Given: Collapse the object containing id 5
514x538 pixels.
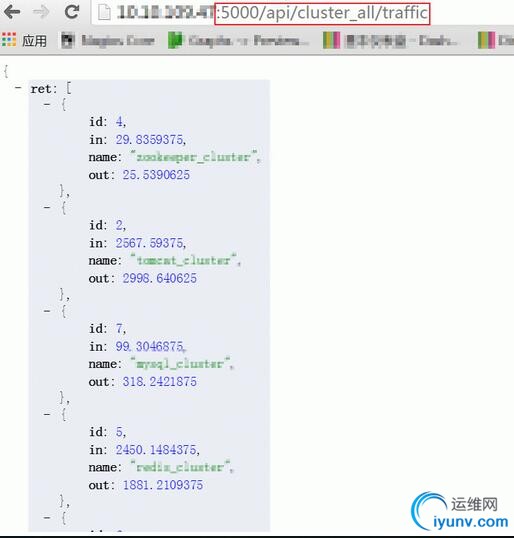Looking at the screenshot, I should click(47, 414).
